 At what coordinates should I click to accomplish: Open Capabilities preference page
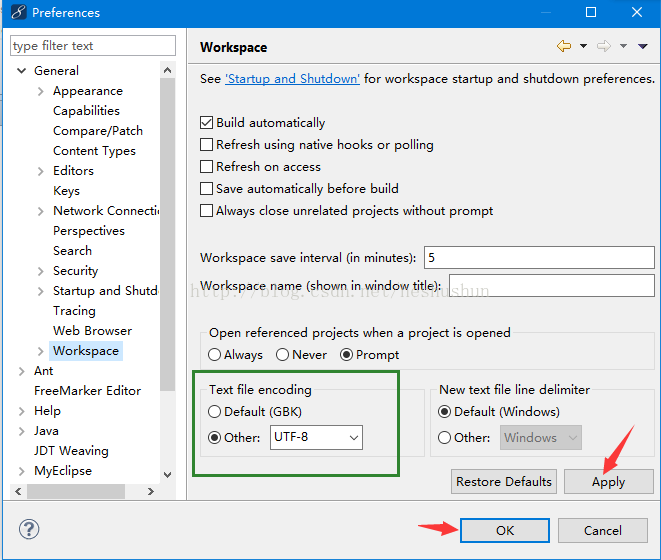(x=86, y=111)
